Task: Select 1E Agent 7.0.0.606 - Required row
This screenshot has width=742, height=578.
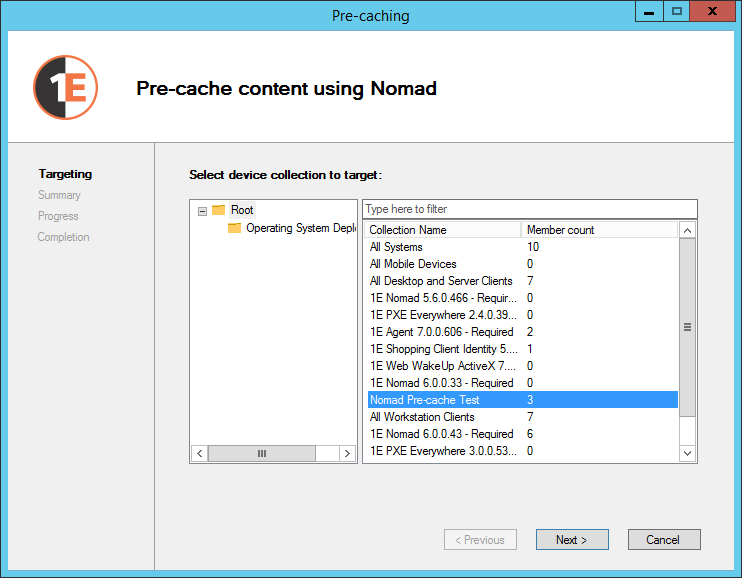Action: coord(441,332)
